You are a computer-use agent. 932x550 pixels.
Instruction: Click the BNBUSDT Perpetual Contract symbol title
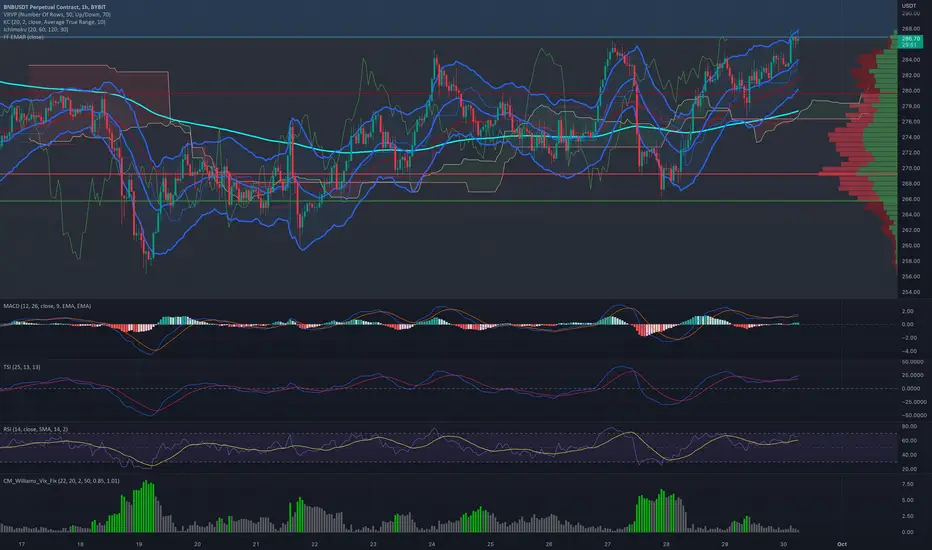coord(55,7)
